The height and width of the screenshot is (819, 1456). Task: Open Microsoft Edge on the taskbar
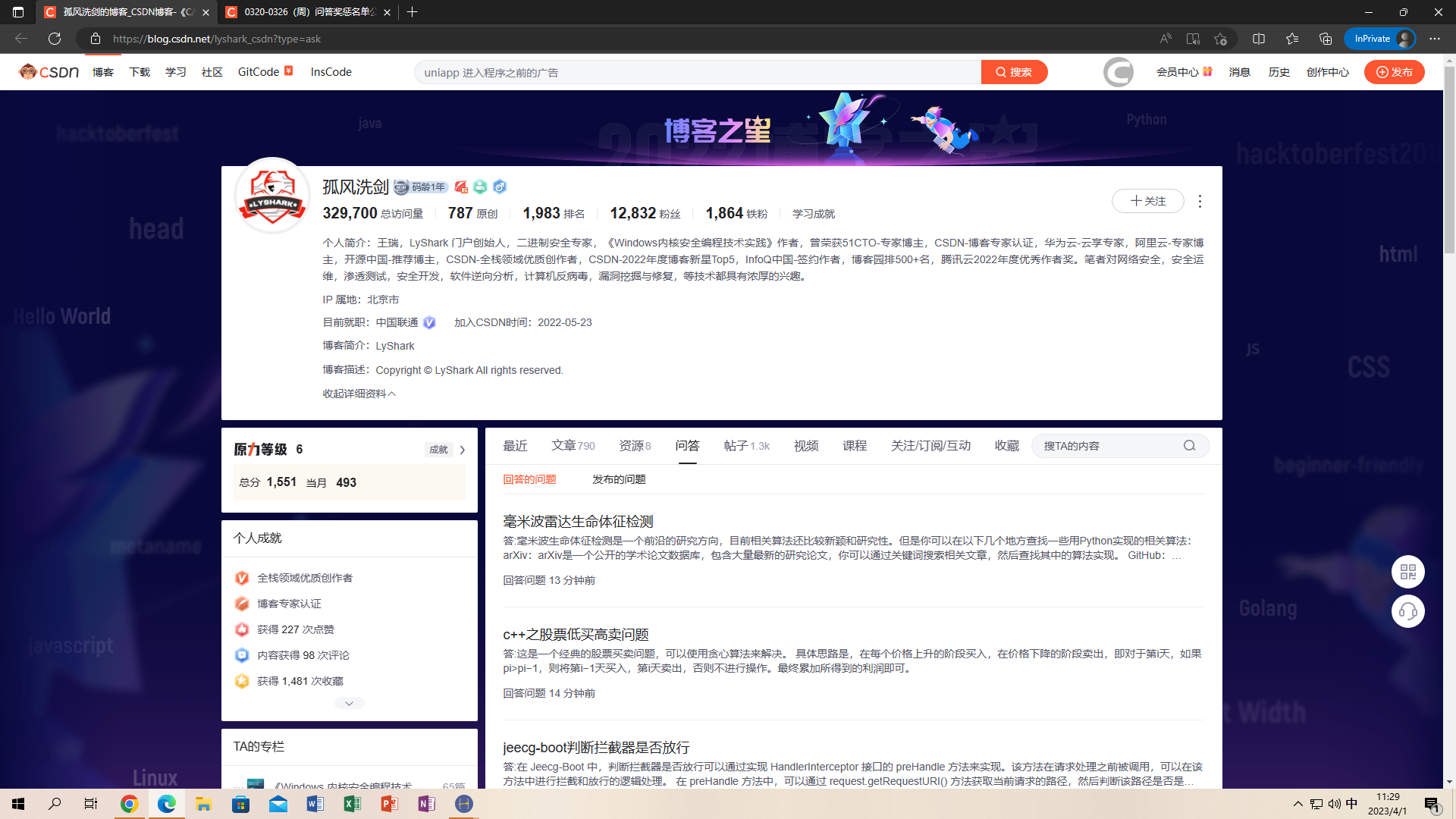point(166,804)
